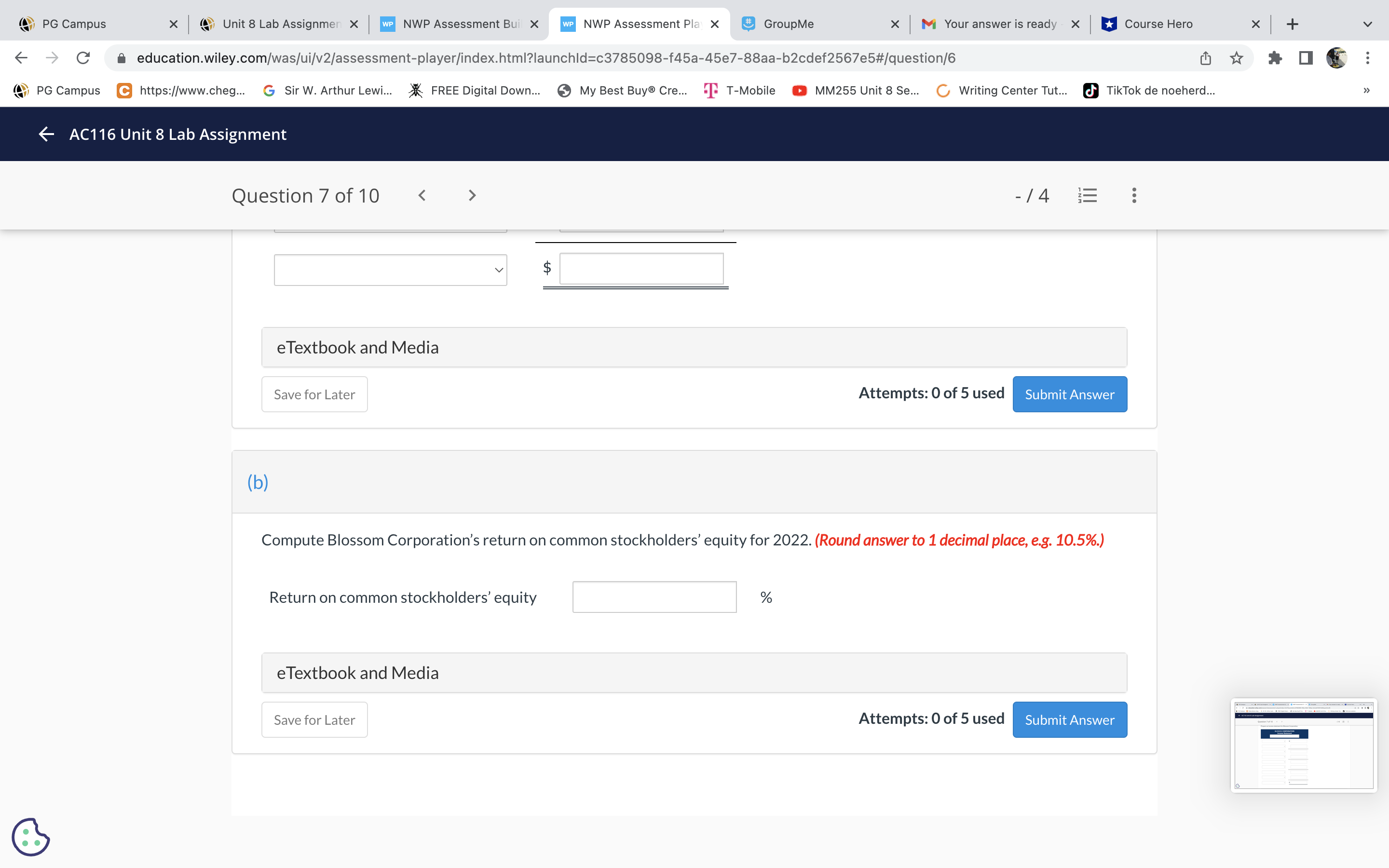1389x868 pixels.
Task: Click the cookie preferences icon
Action: pos(30,837)
